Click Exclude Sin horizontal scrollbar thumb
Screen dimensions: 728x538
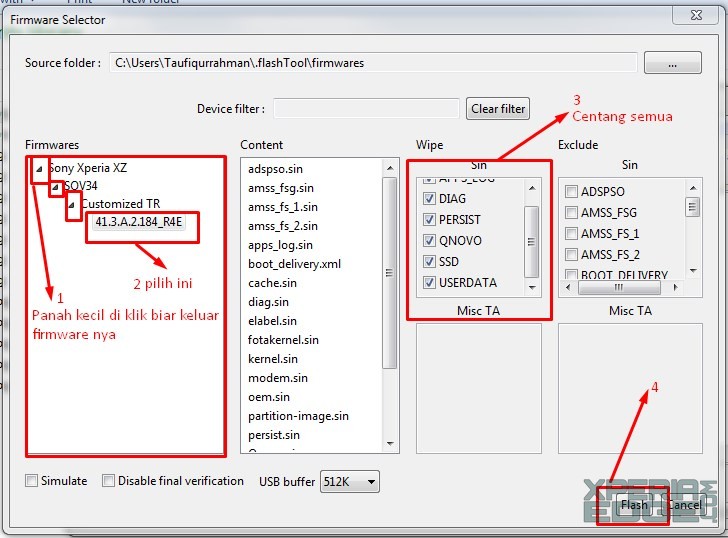pyautogui.click(x=619, y=287)
